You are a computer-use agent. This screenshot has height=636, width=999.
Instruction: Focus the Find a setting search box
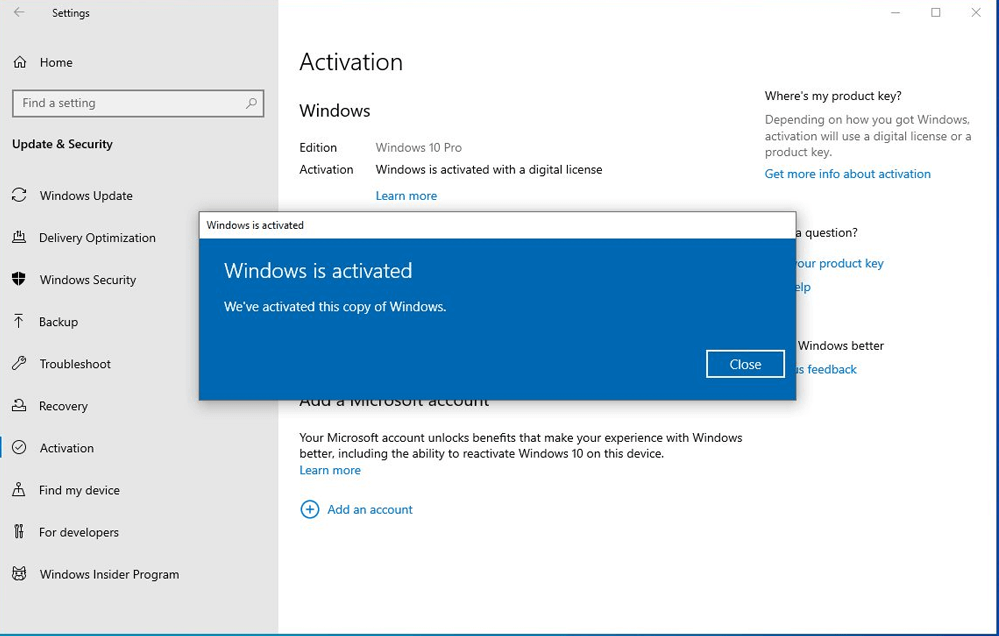coord(130,103)
